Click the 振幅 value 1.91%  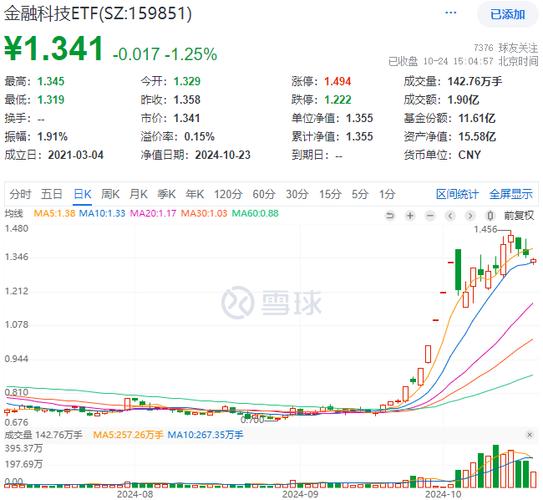tap(52, 136)
